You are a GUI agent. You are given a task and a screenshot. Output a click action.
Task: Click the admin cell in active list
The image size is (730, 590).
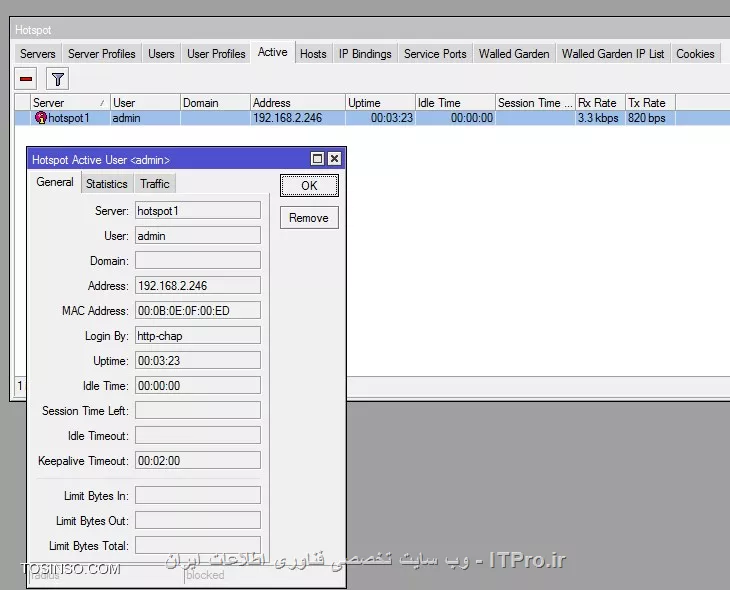pyautogui.click(x=145, y=118)
